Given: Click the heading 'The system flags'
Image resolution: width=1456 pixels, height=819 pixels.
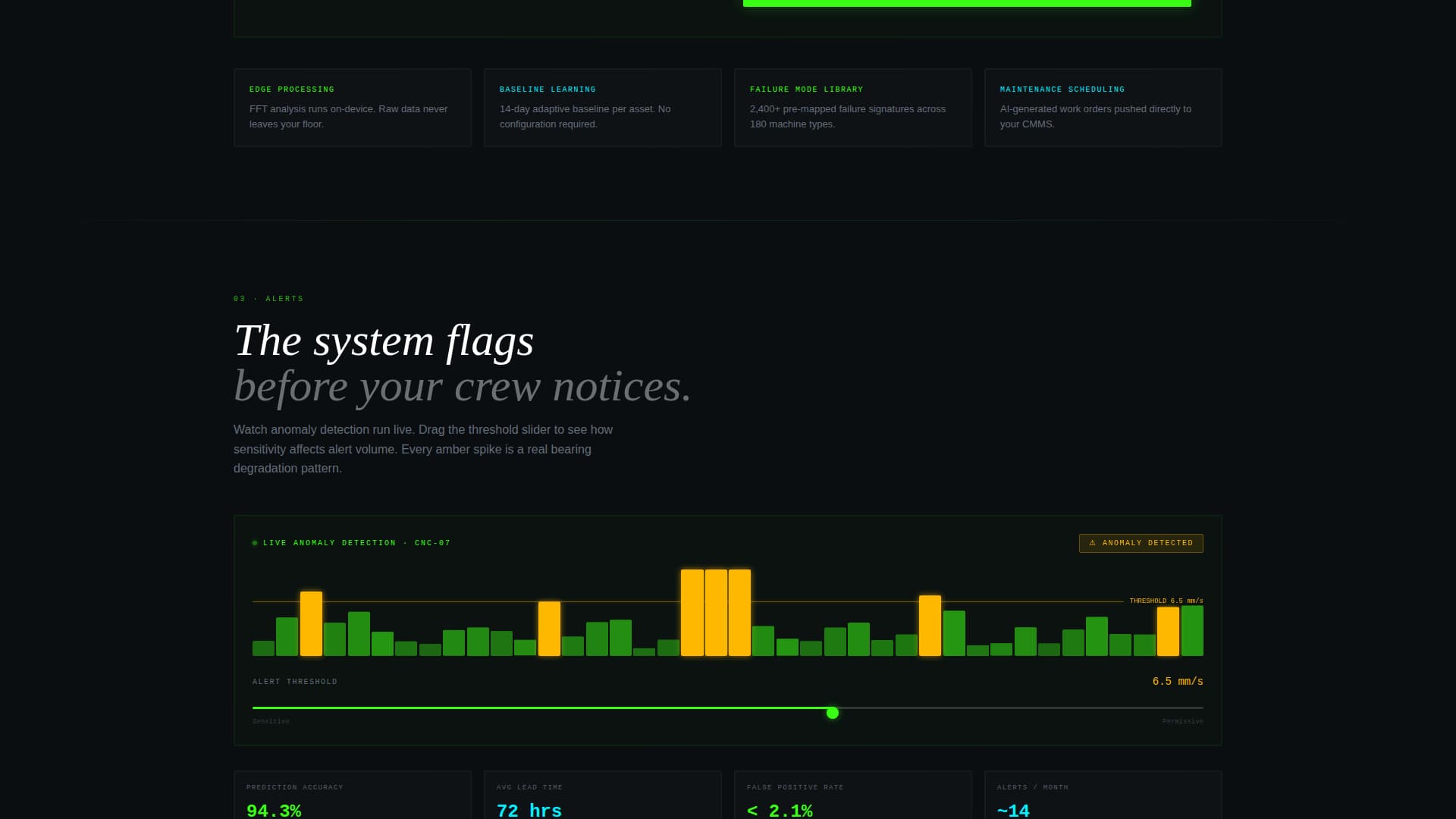Looking at the screenshot, I should click(384, 340).
